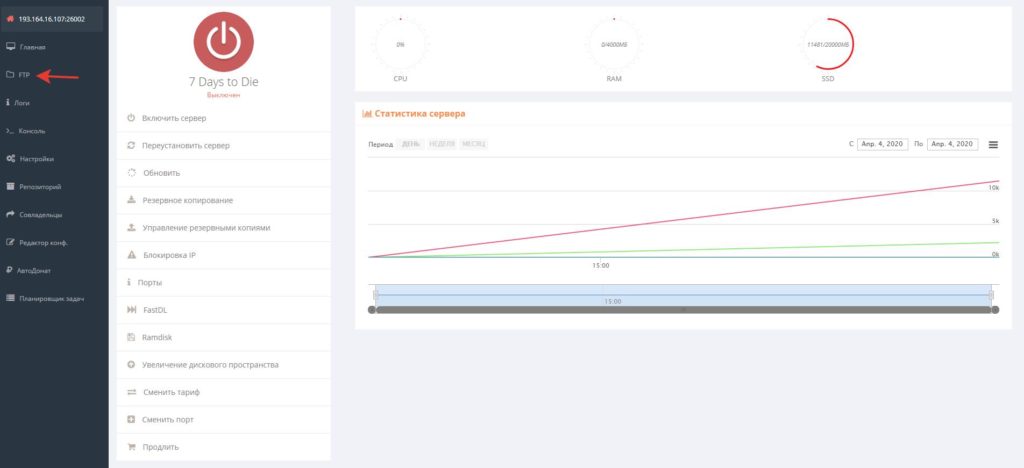Screen dimensions: 1024x468
Task: Click the share arrow icon next to Совладельцы
Action: tap(10, 214)
